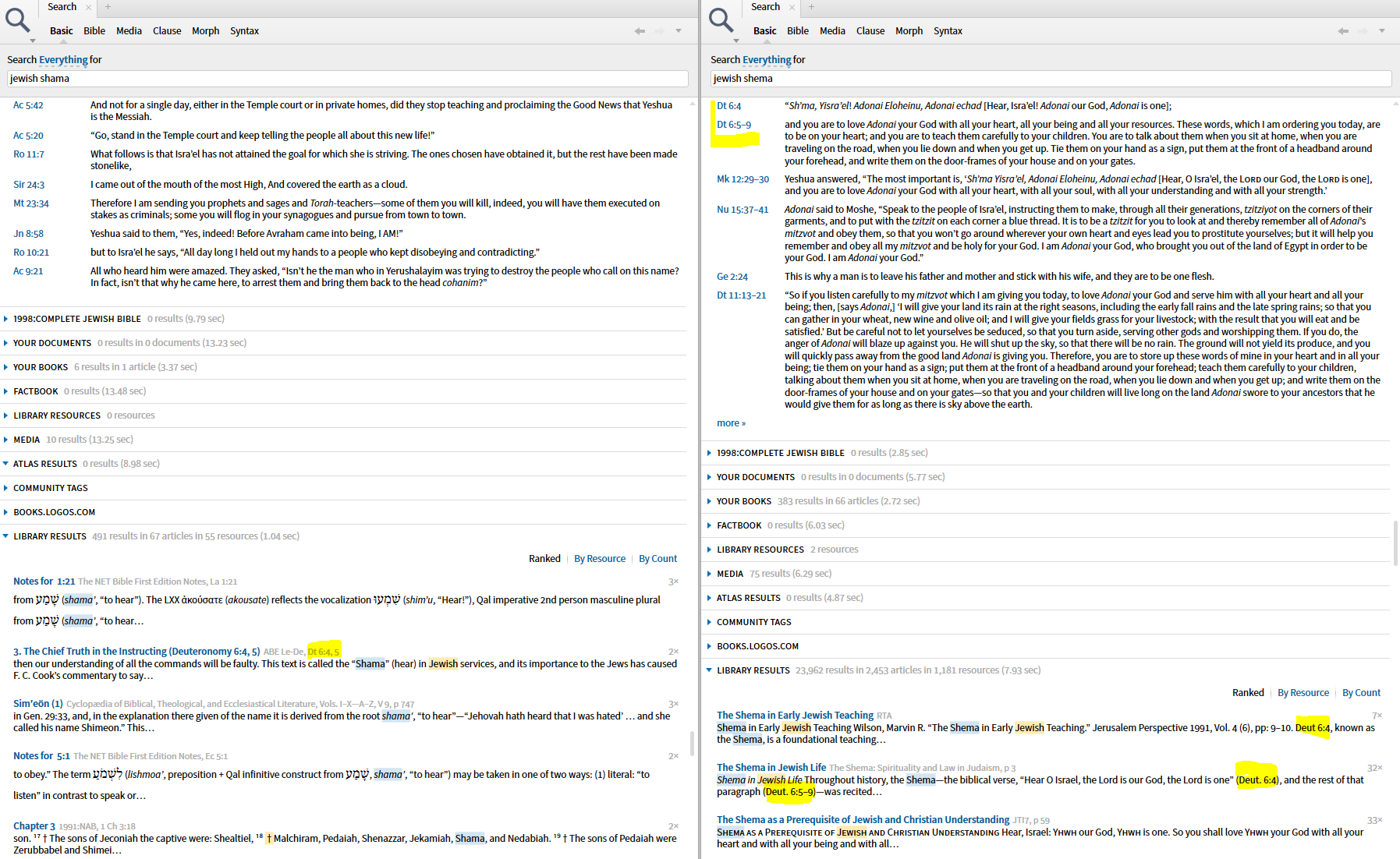The image size is (1400, 859).
Task: Add a new tab in the right panel
Action: (811, 7)
